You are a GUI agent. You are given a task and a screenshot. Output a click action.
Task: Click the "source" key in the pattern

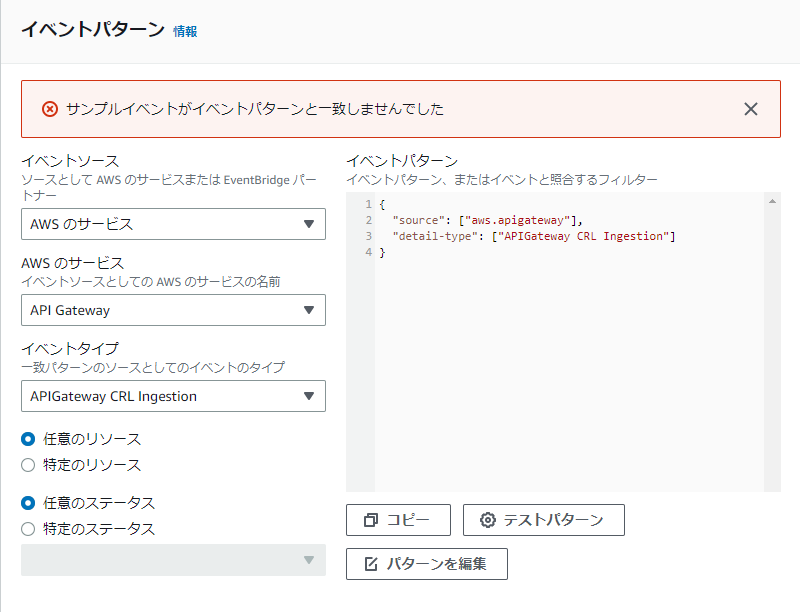point(418,220)
